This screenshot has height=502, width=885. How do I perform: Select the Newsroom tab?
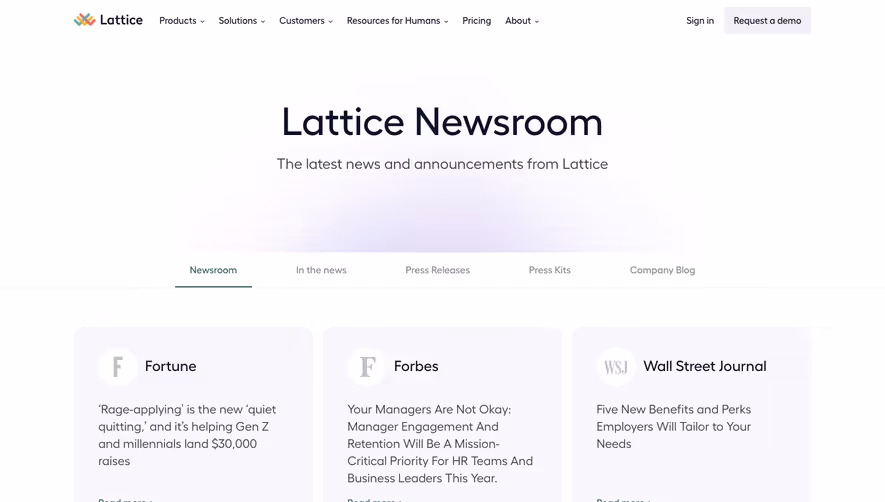[x=213, y=270]
